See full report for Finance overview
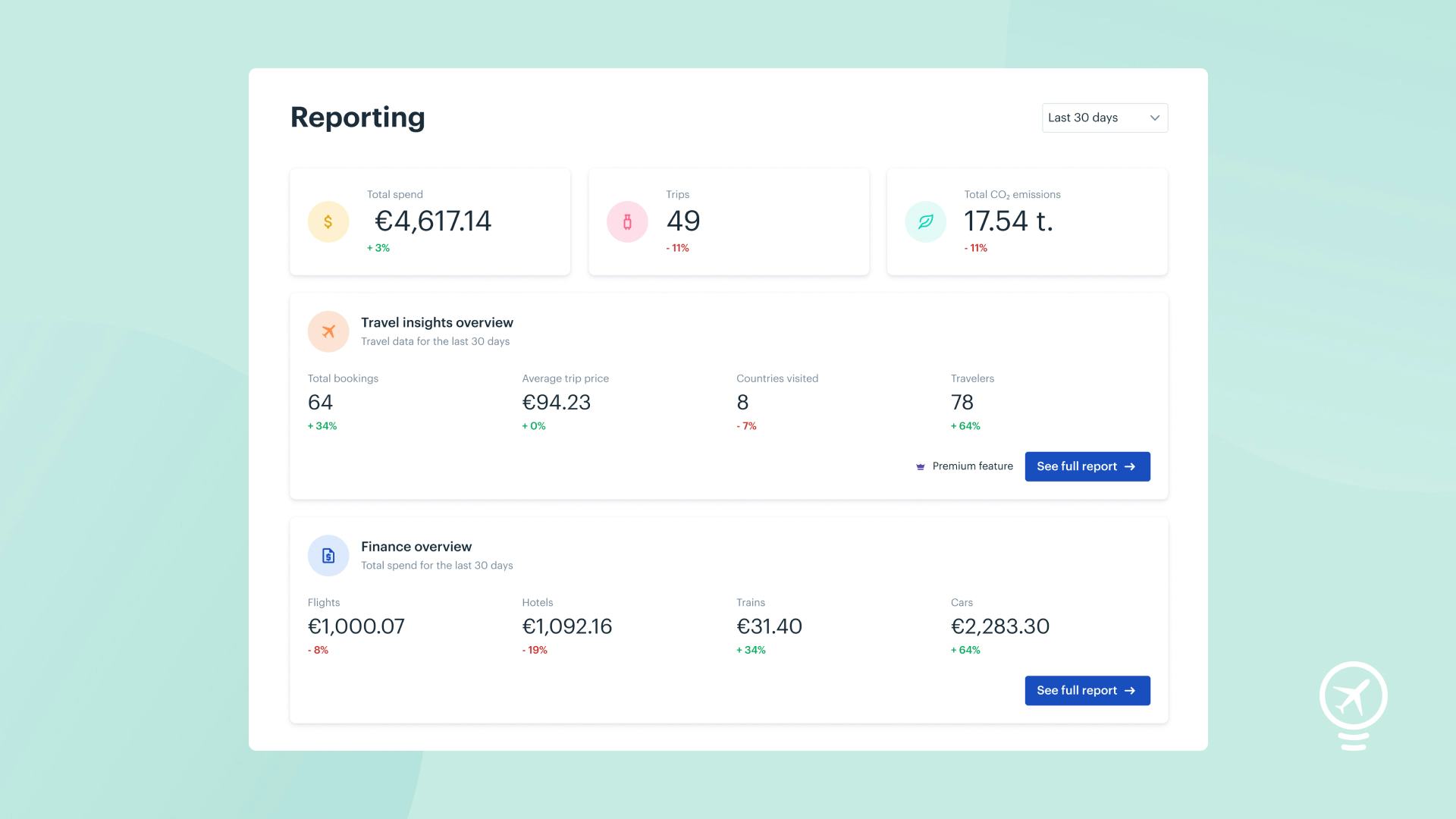Screen dimensions: 1456x819 [1086, 690]
